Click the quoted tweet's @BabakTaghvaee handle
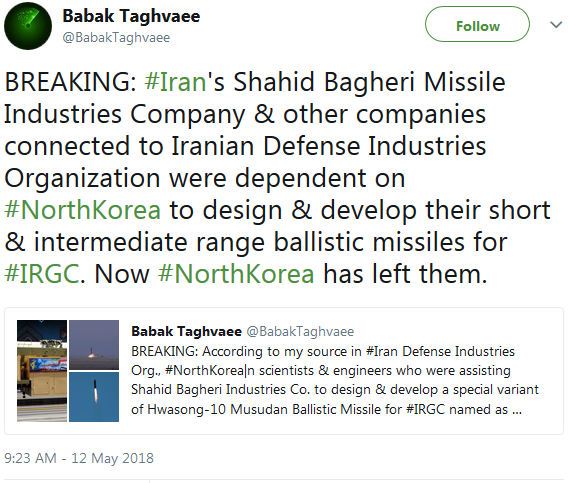This screenshot has height=483, width=569. coord(300,331)
